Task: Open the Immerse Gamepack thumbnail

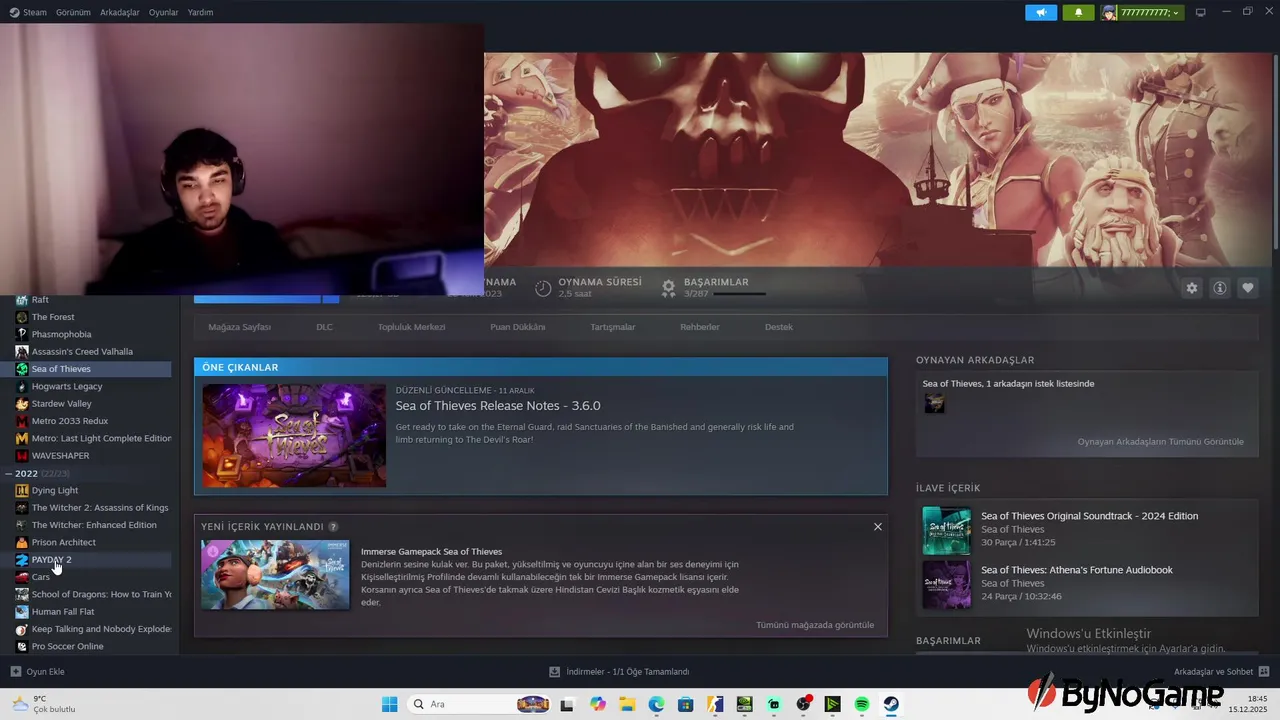Action: [x=275, y=575]
